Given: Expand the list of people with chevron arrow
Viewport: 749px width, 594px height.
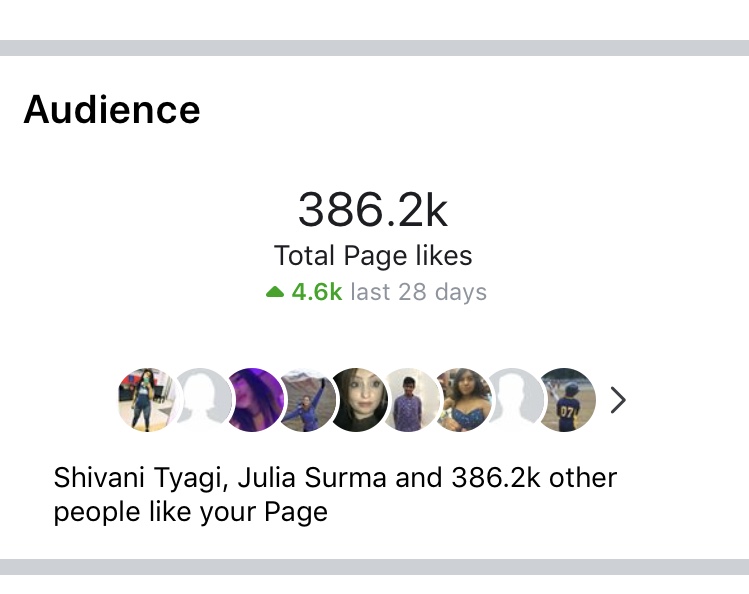Looking at the screenshot, I should [618, 400].
